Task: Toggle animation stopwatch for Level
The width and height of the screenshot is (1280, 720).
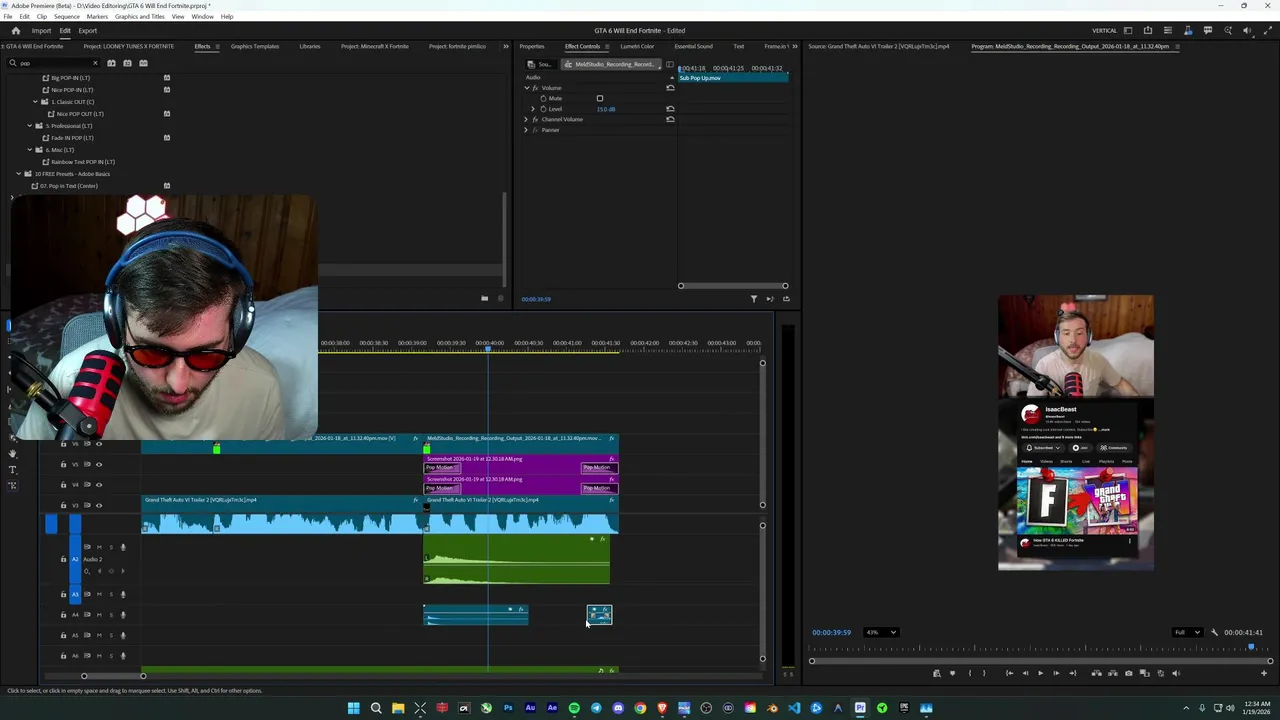Action: click(x=543, y=109)
